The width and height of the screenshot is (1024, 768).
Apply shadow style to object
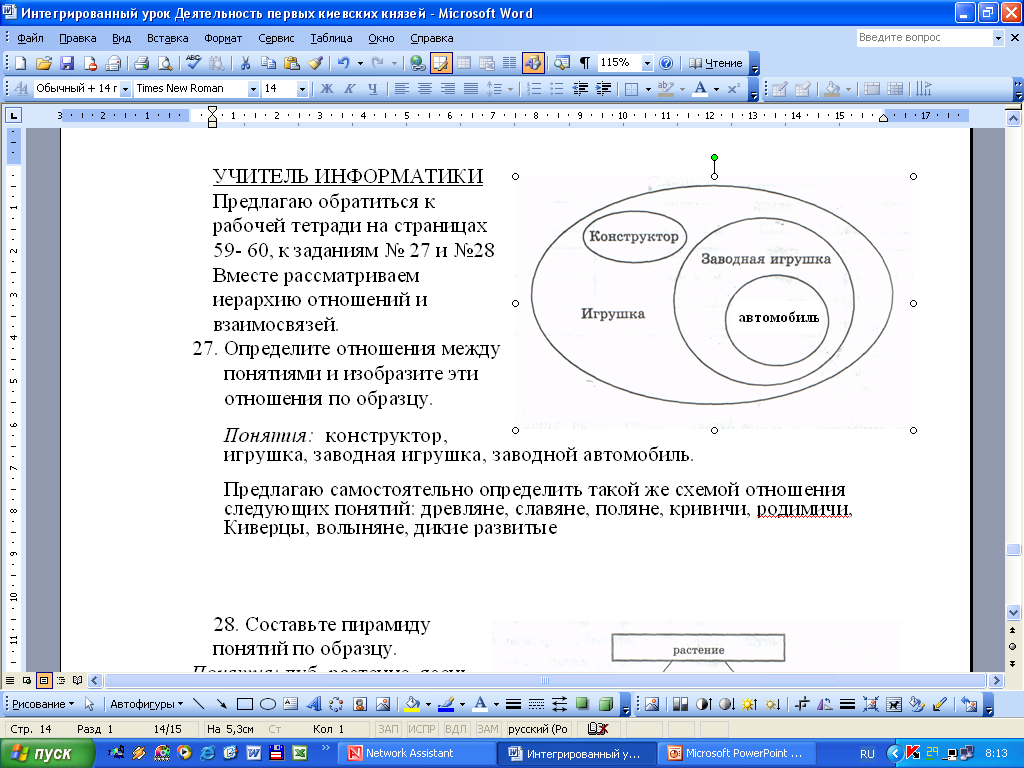(582, 704)
